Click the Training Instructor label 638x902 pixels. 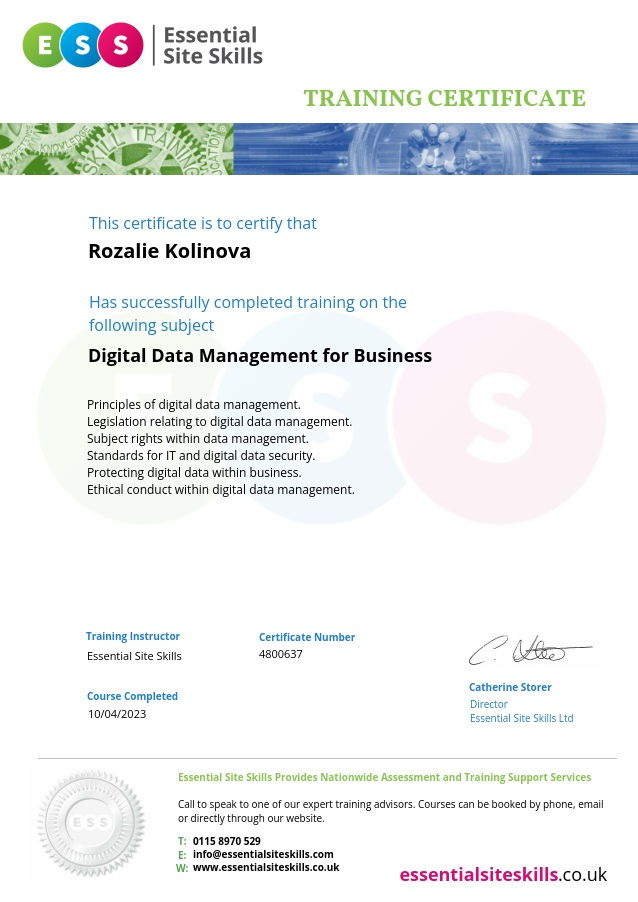point(133,636)
